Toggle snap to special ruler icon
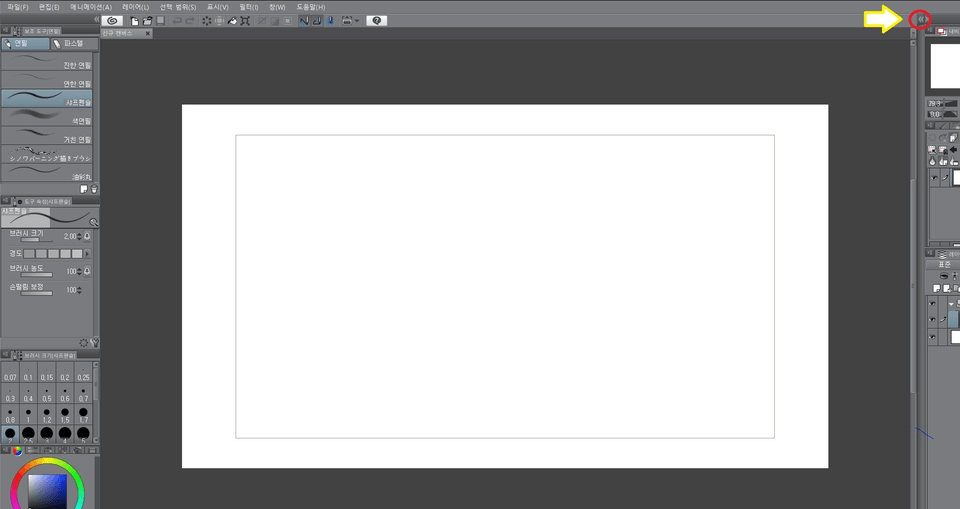This screenshot has width=960, height=509. tap(317, 21)
